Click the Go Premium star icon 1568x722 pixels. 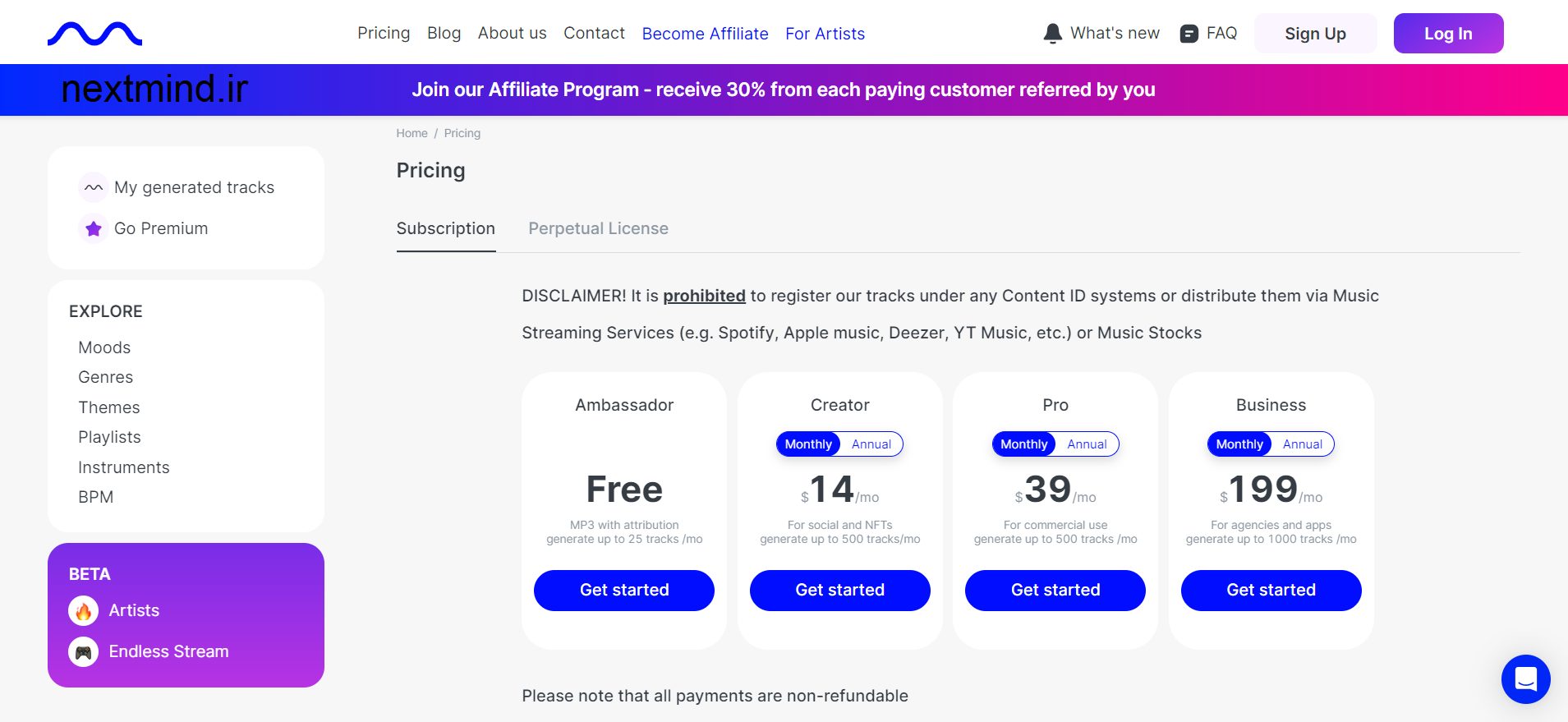[x=94, y=228]
